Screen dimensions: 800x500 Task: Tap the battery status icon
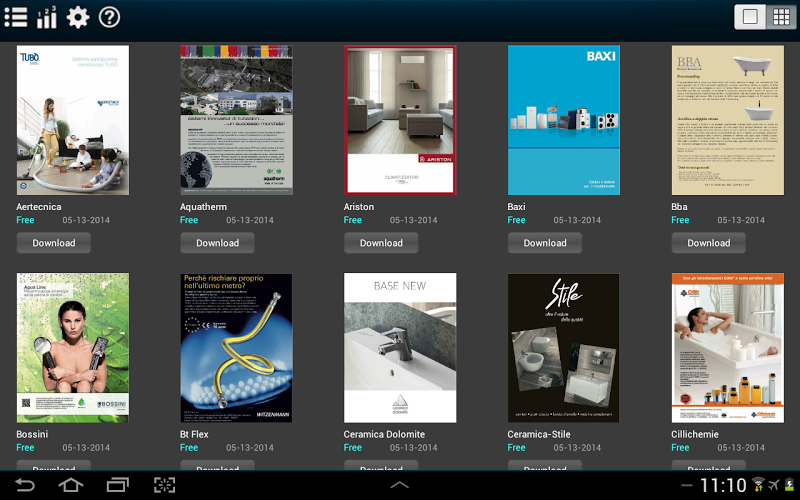pos(790,484)
